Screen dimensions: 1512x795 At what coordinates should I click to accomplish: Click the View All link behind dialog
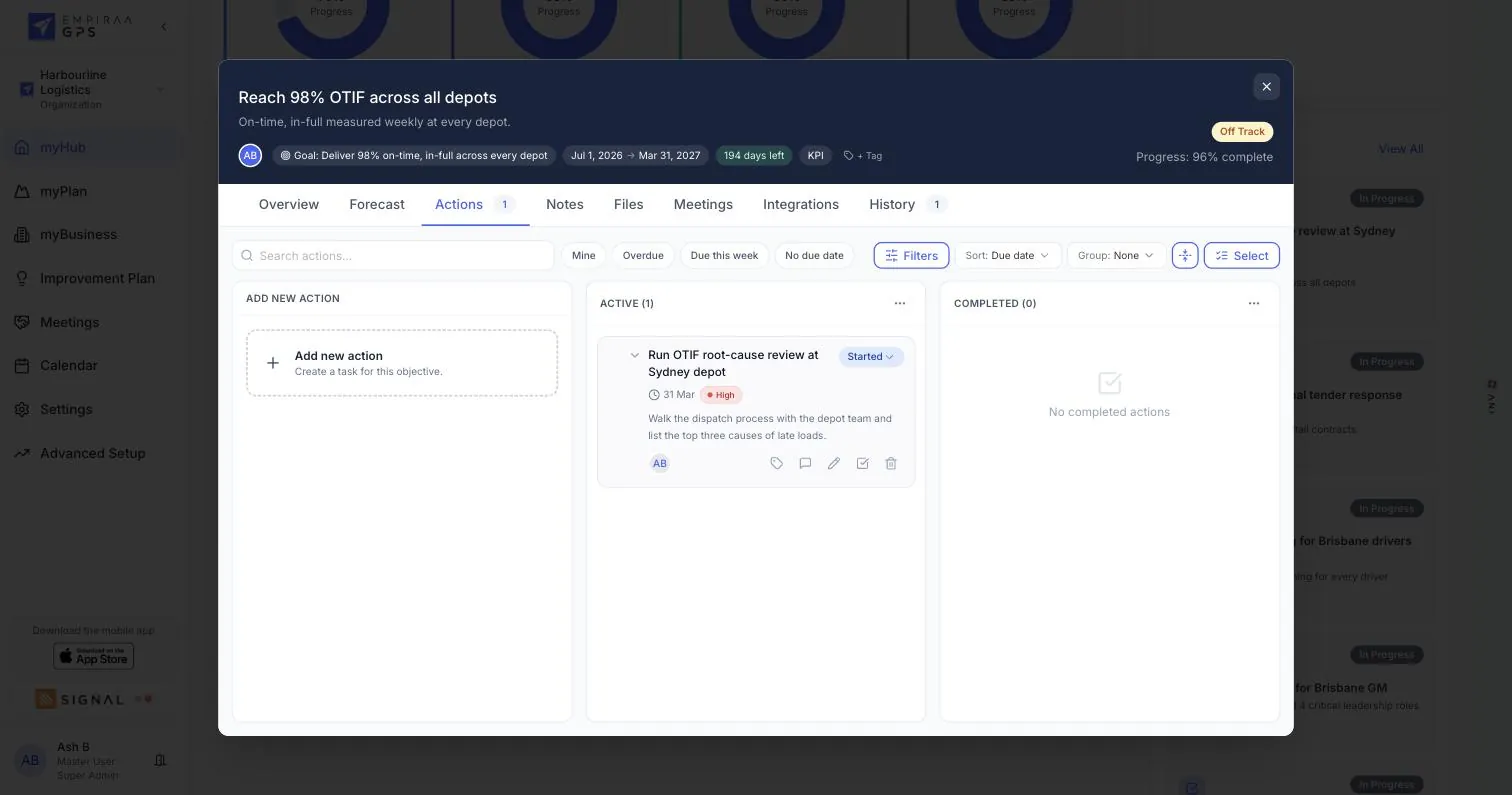pyautogui.click(x=1400, y=149)
